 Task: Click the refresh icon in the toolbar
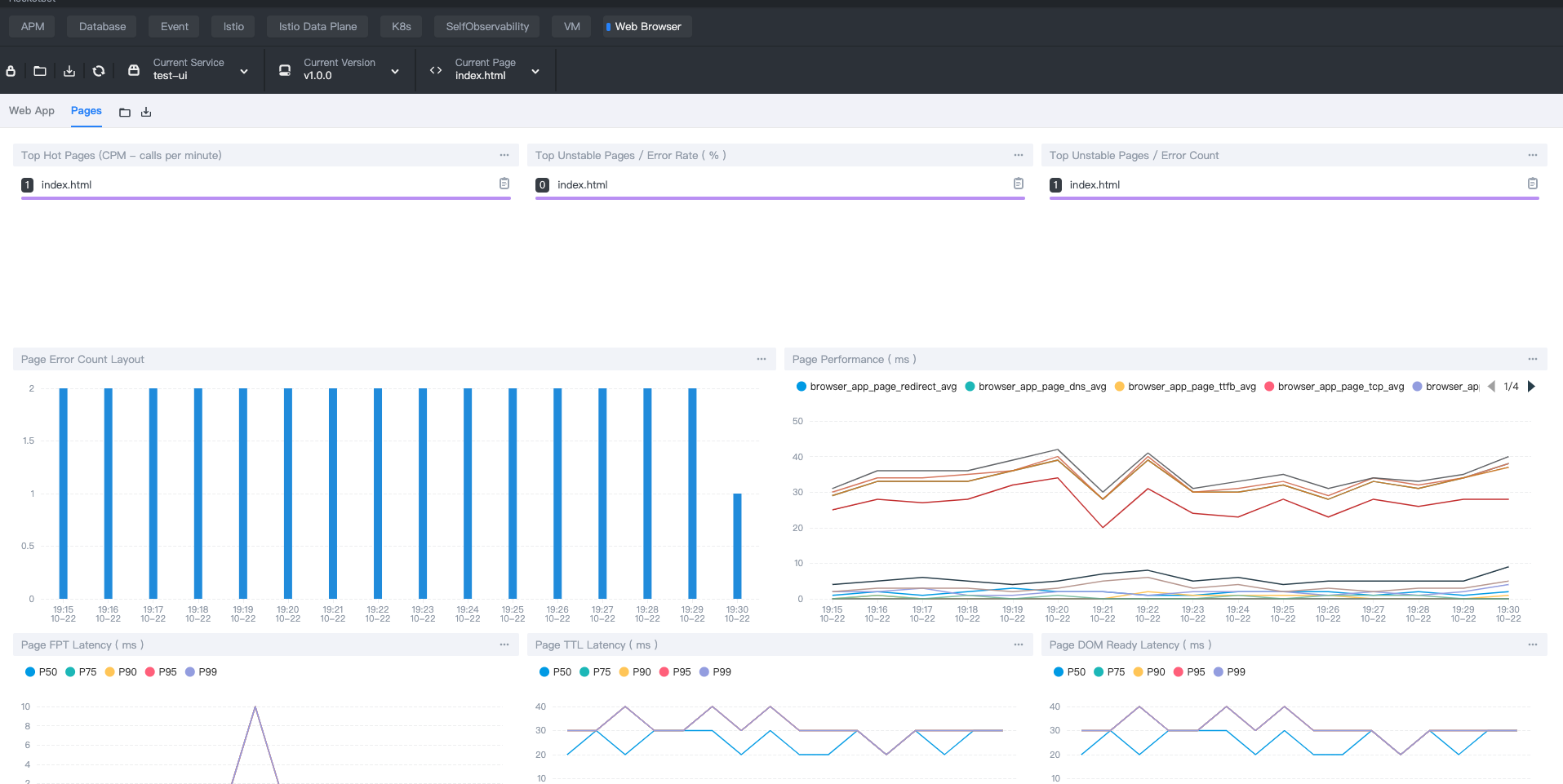[99, 71]
